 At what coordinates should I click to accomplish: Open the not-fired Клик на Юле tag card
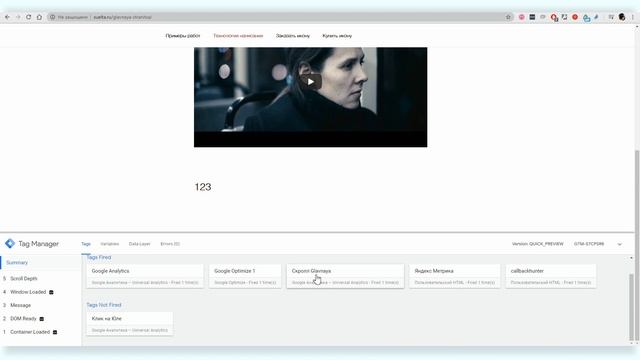(x=130, y=324)
